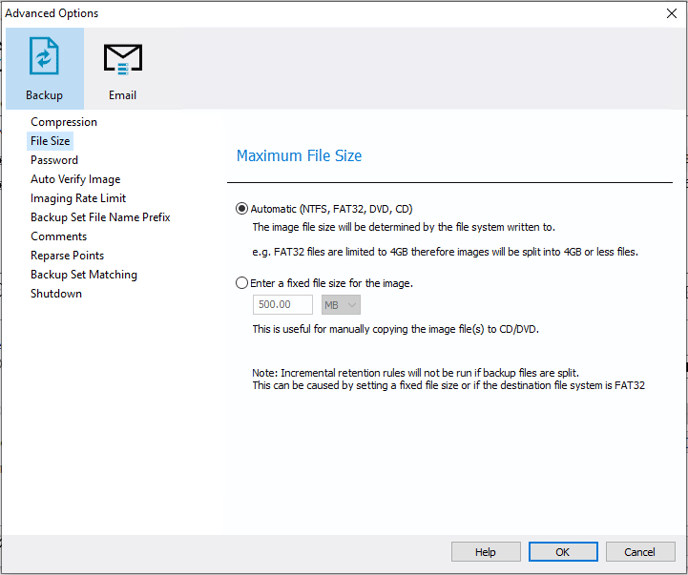
Task: Close the Advanced Options dialog
Action: click(x=671, y=14)
